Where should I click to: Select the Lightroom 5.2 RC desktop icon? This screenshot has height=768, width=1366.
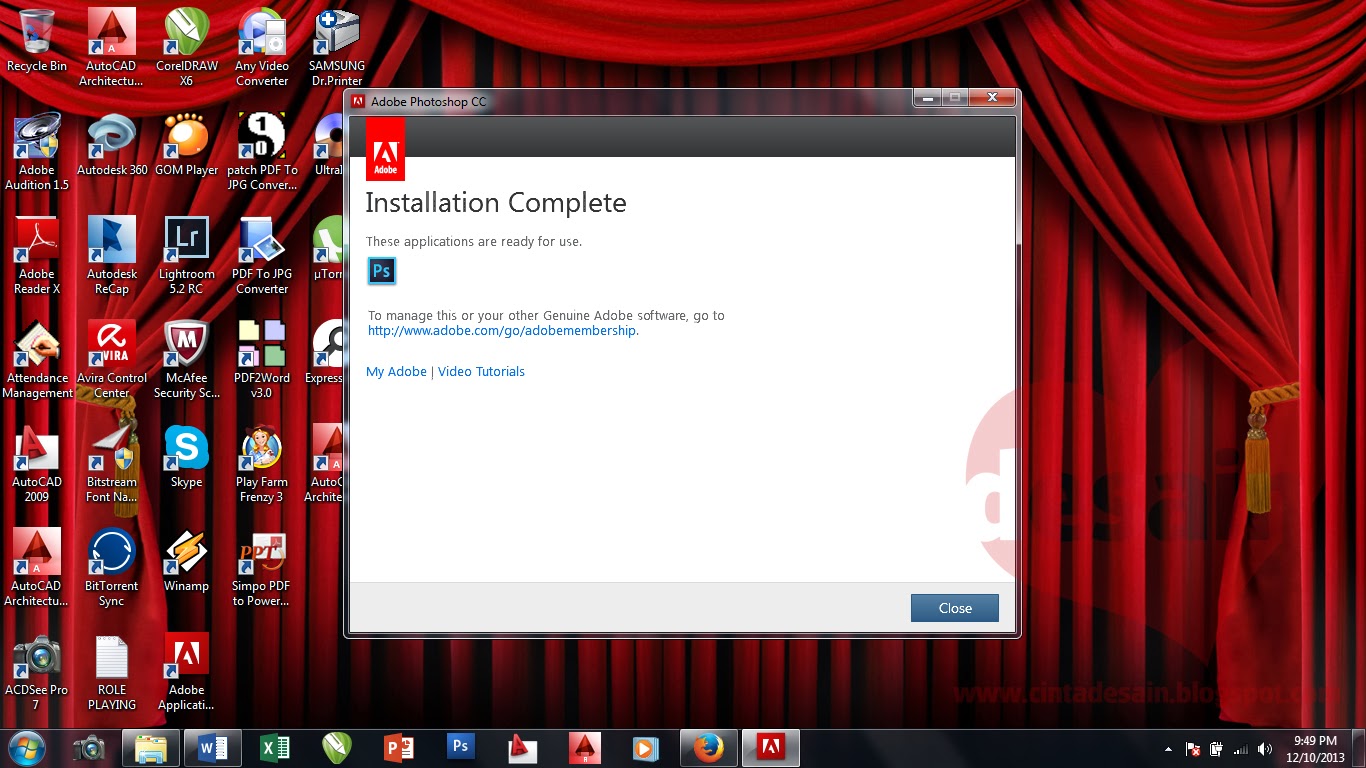186,255
